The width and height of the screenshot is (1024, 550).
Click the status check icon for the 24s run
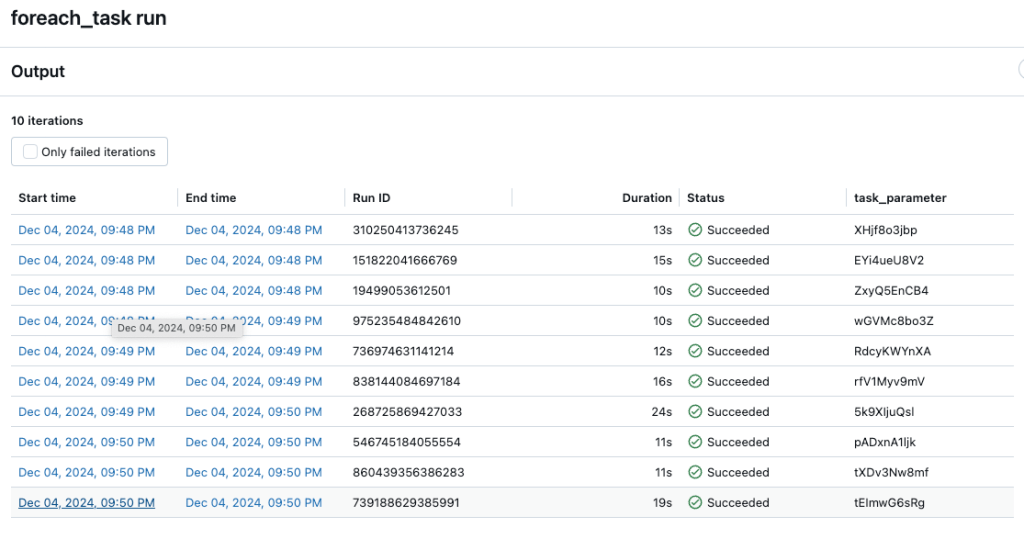click(x=695, y=412)
